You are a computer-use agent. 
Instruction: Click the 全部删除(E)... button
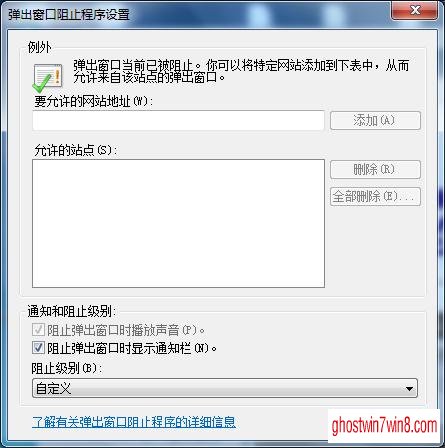pyautogui.click(x=375, y=197)
